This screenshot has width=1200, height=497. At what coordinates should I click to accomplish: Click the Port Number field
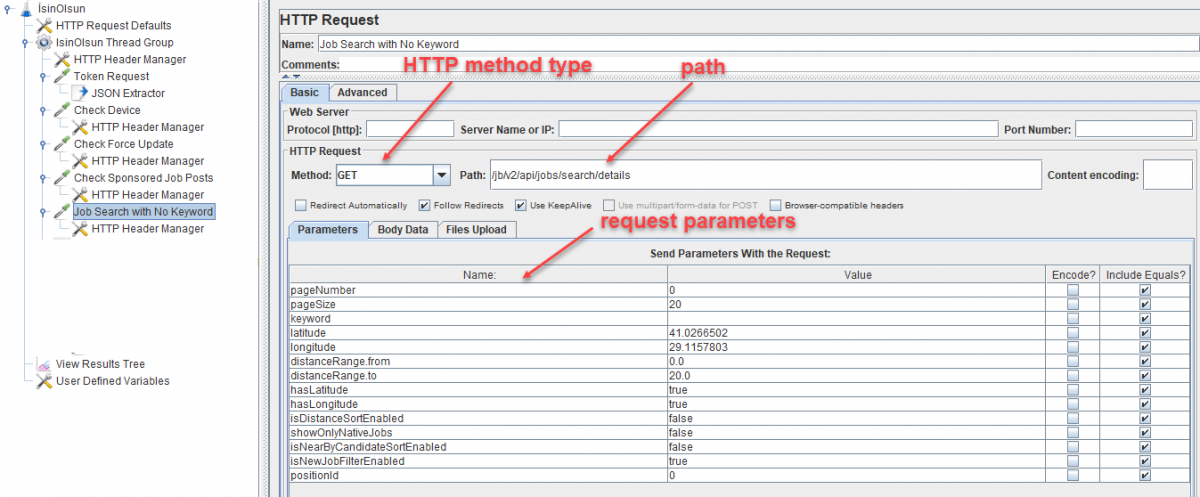pyautogui.click(x=1134, y=129)
